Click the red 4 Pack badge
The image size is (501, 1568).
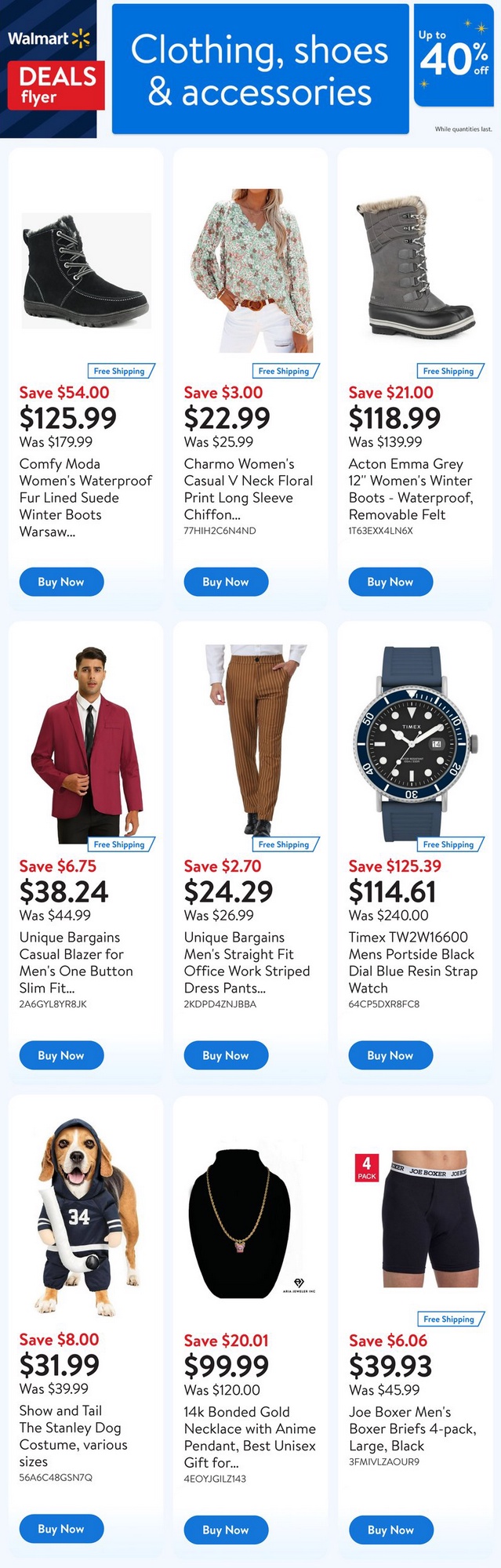(x=367, y=1167)
